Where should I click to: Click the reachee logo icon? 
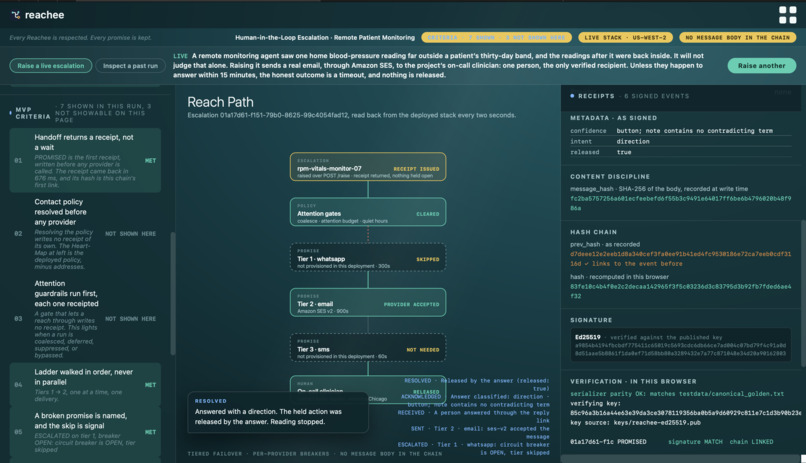coord(16,15)
